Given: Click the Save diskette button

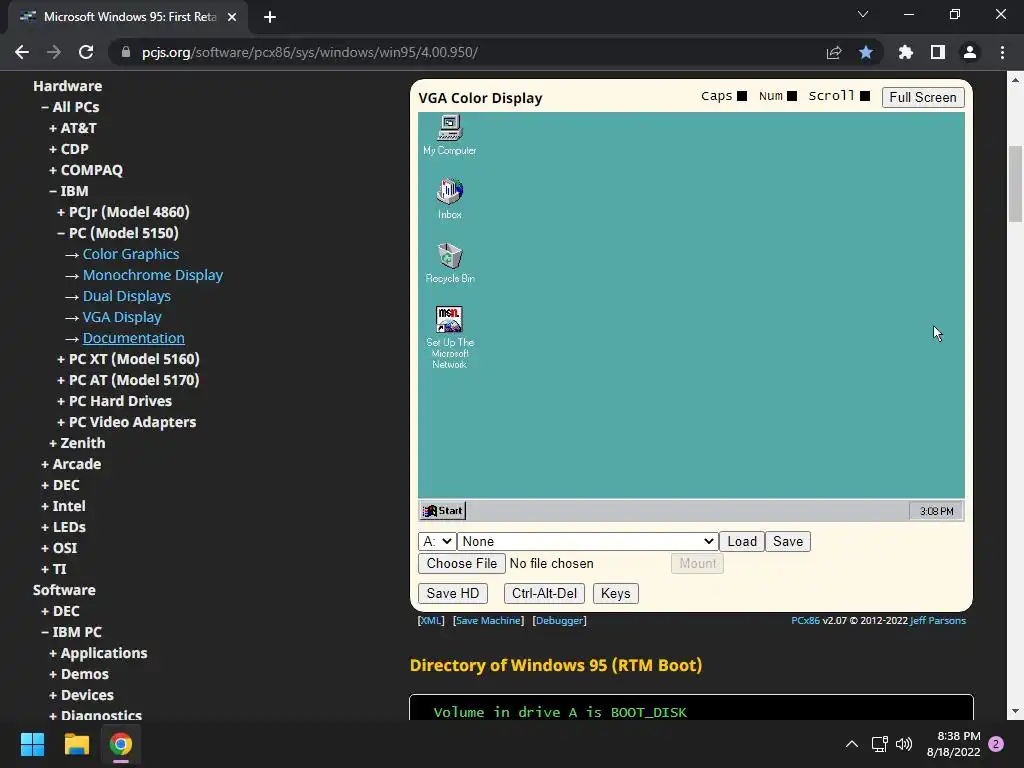Looking at the screenshot, I should [x=788, y=541].
